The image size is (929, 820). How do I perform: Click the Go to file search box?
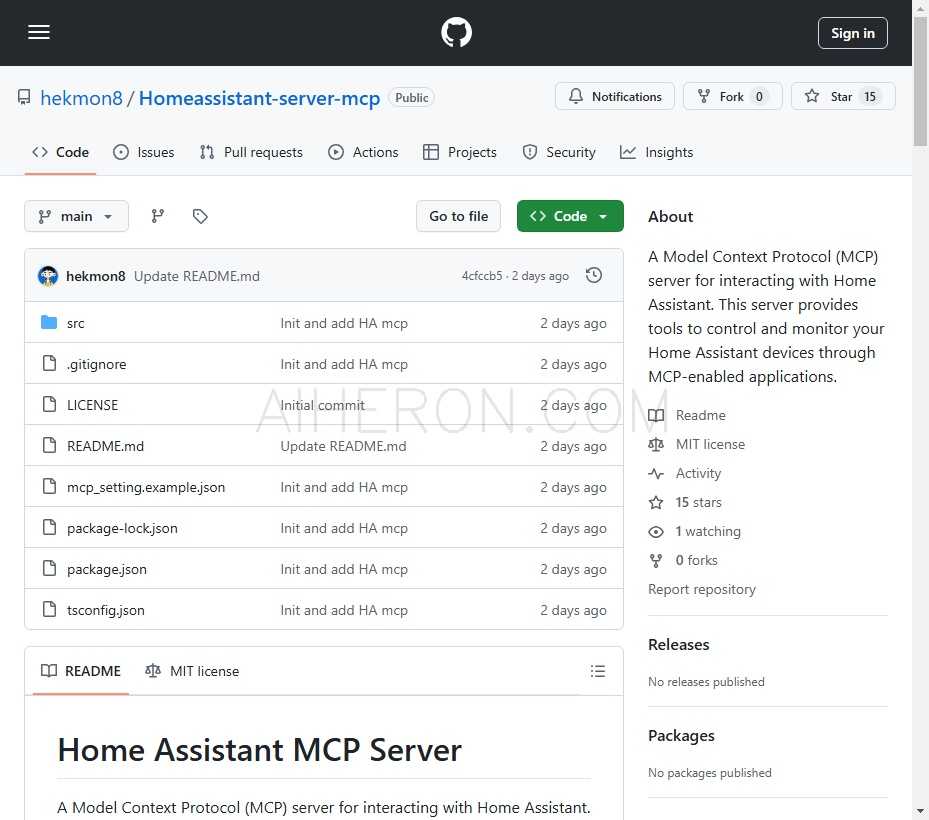coord(458,215)
